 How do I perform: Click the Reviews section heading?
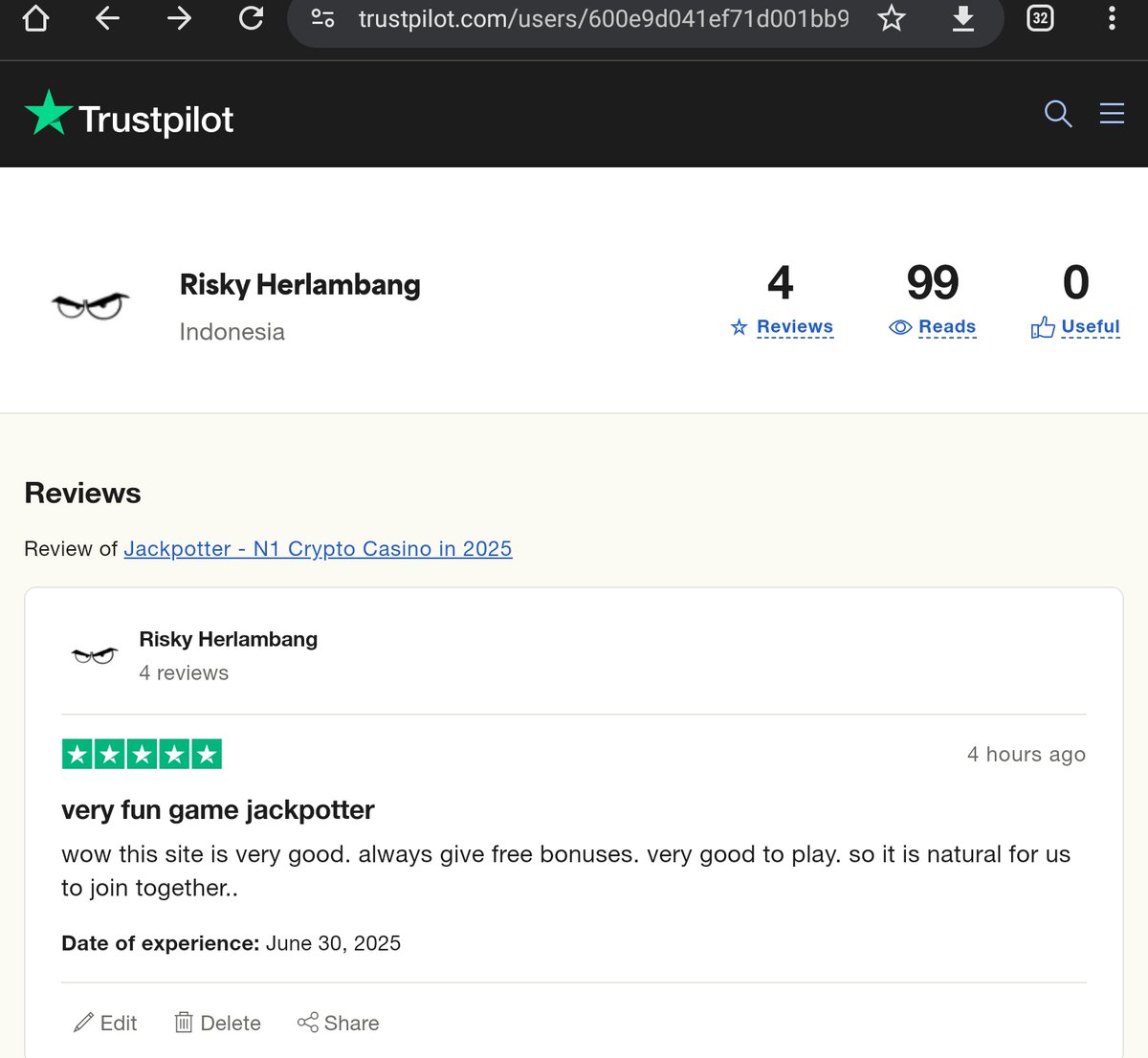[x=82, y=494]
